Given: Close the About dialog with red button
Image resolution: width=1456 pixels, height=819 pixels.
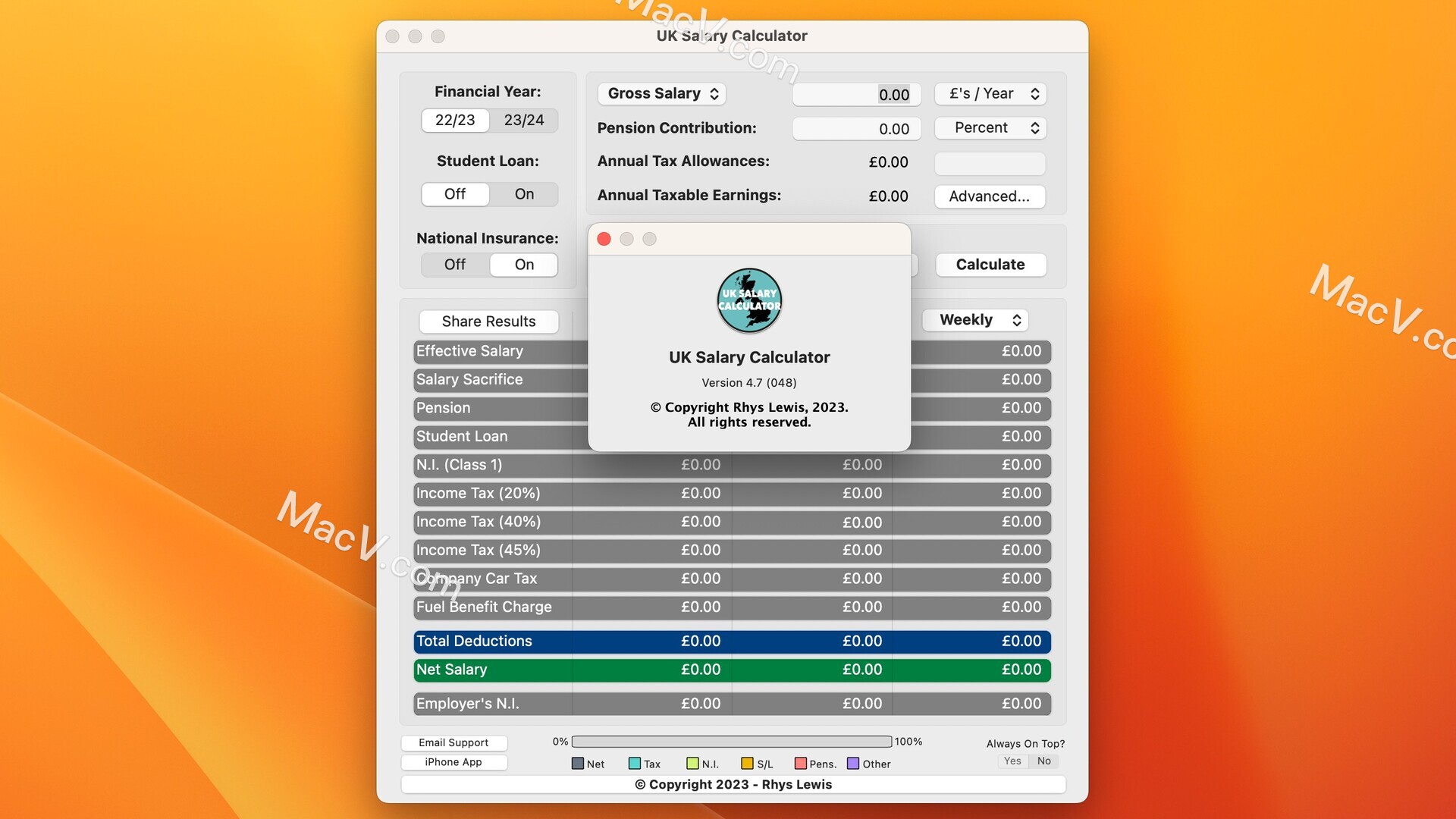Looking at the screenshot, I should click(604, 239).
